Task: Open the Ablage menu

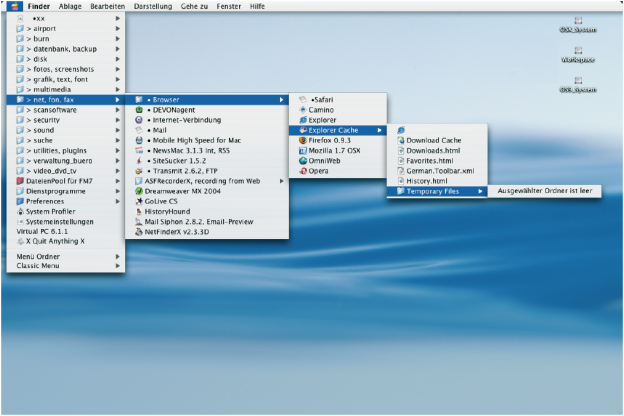Action: pyautogui.click(x=70, y=6)
